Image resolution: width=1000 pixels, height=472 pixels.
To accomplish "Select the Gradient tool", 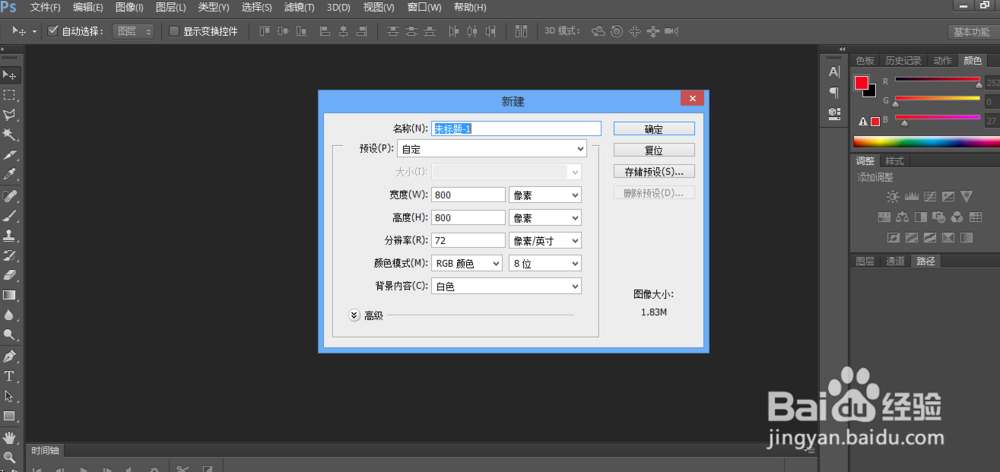I will pos(10,295).
